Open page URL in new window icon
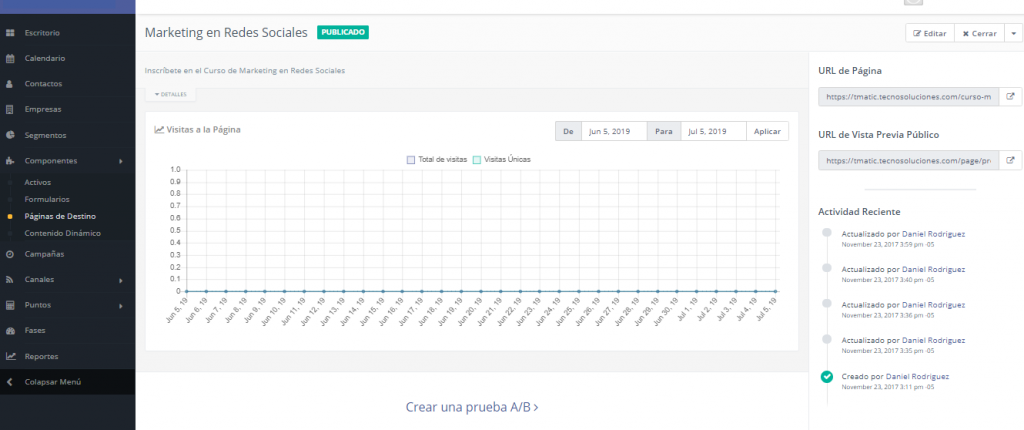 pos(1010,97)
